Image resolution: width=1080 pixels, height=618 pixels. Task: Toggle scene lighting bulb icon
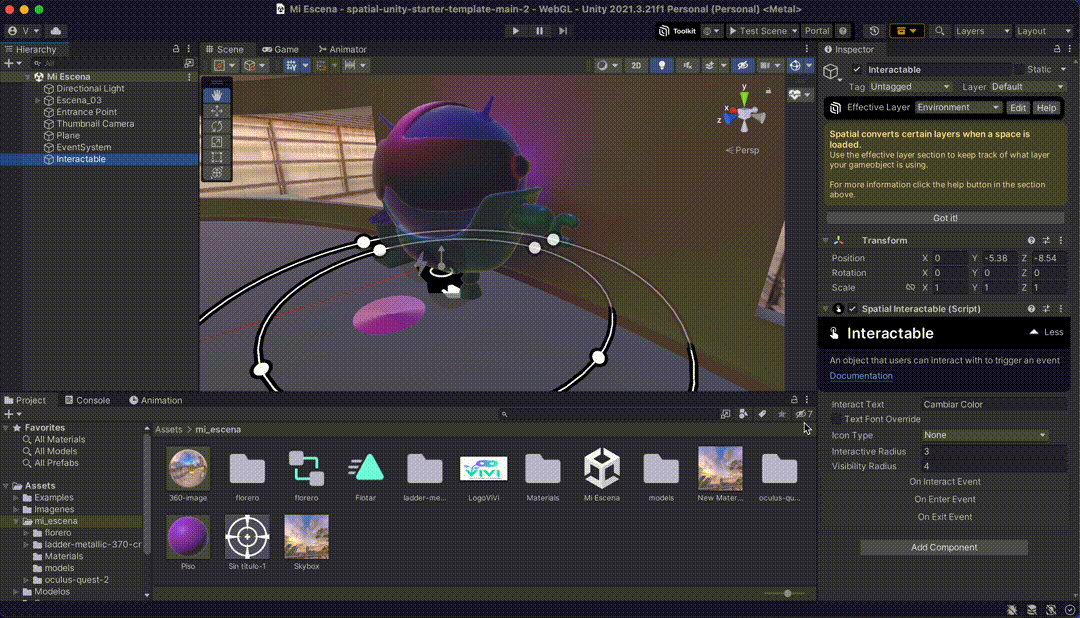[x=661, y=66]
